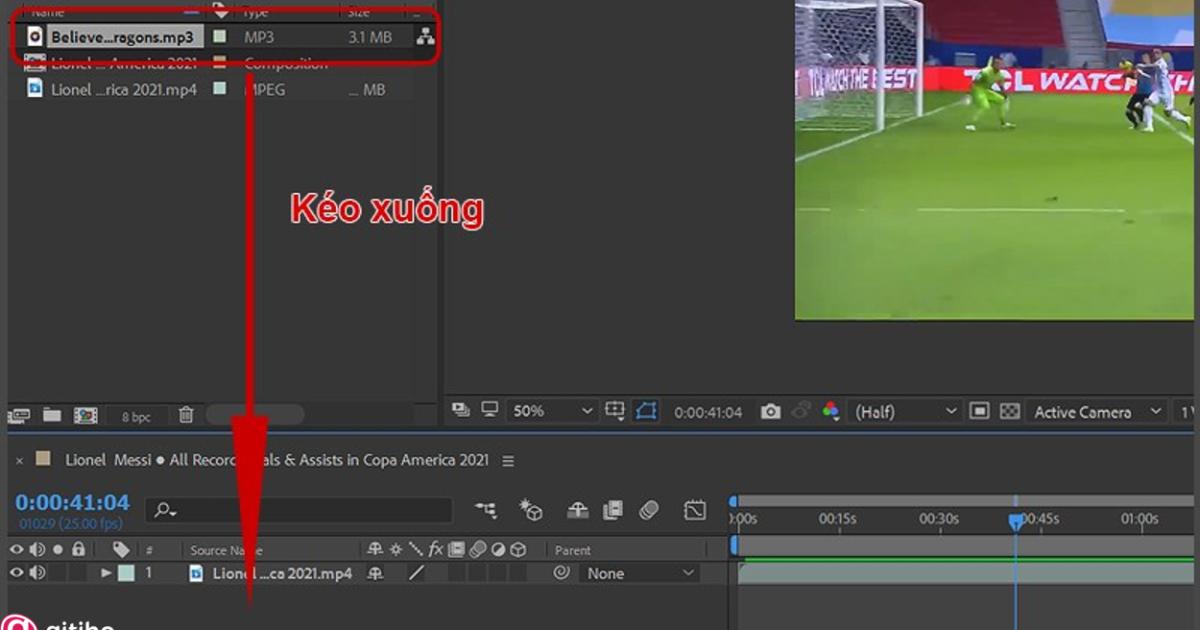Open the timeline panel menu
Viewport: 1200px width, 630px height.
pyautogui.click(x=508, y=460)
